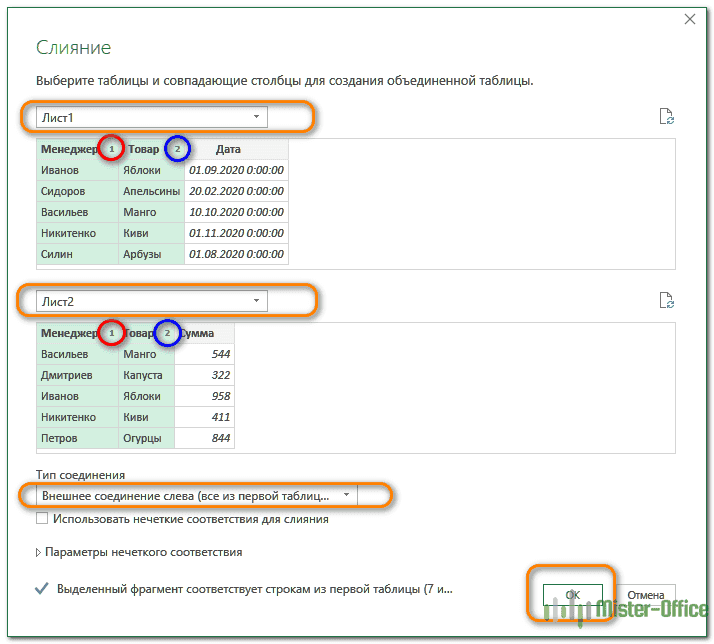Enable the нечеткие соответствия checkbox

coord(42,519)
